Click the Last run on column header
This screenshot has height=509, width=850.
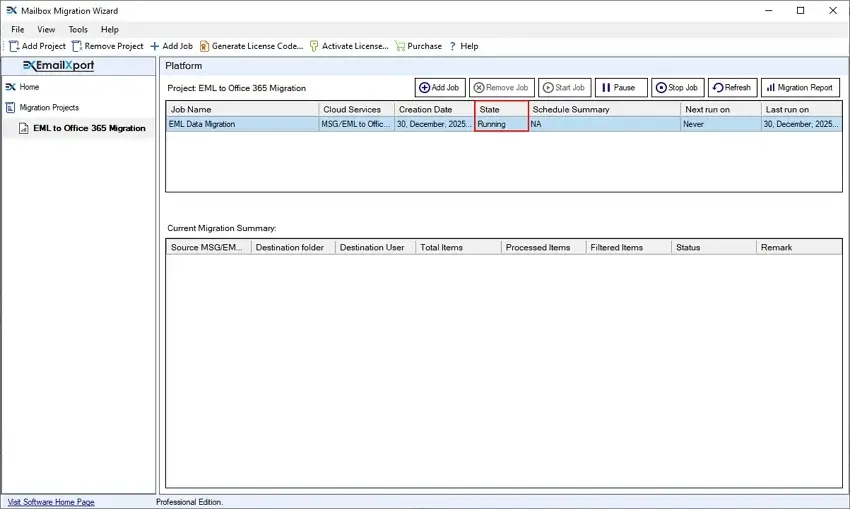tap(801, 109)
